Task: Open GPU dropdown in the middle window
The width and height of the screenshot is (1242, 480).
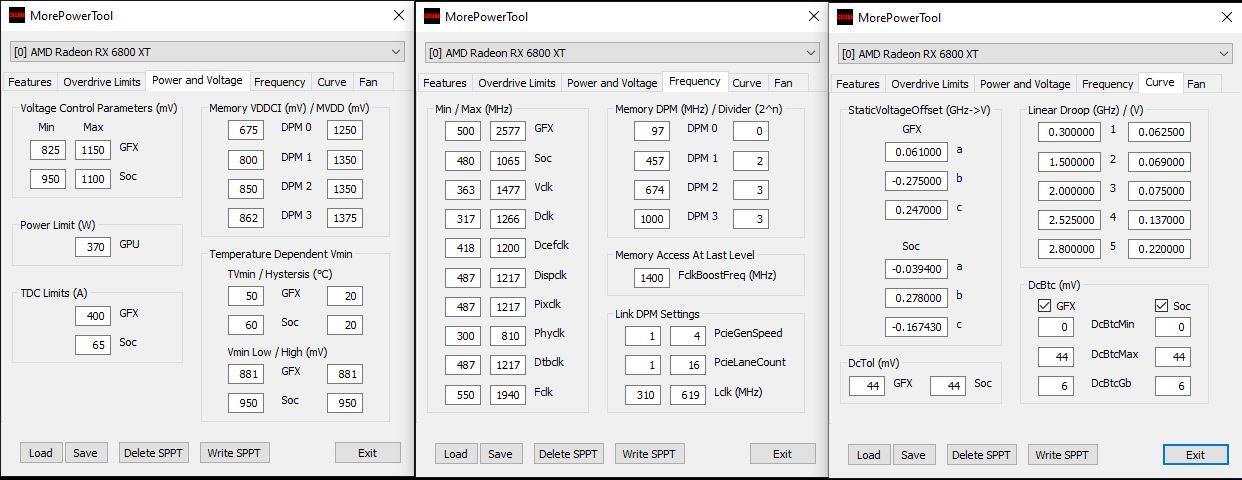Action: (x=621, y=52)
